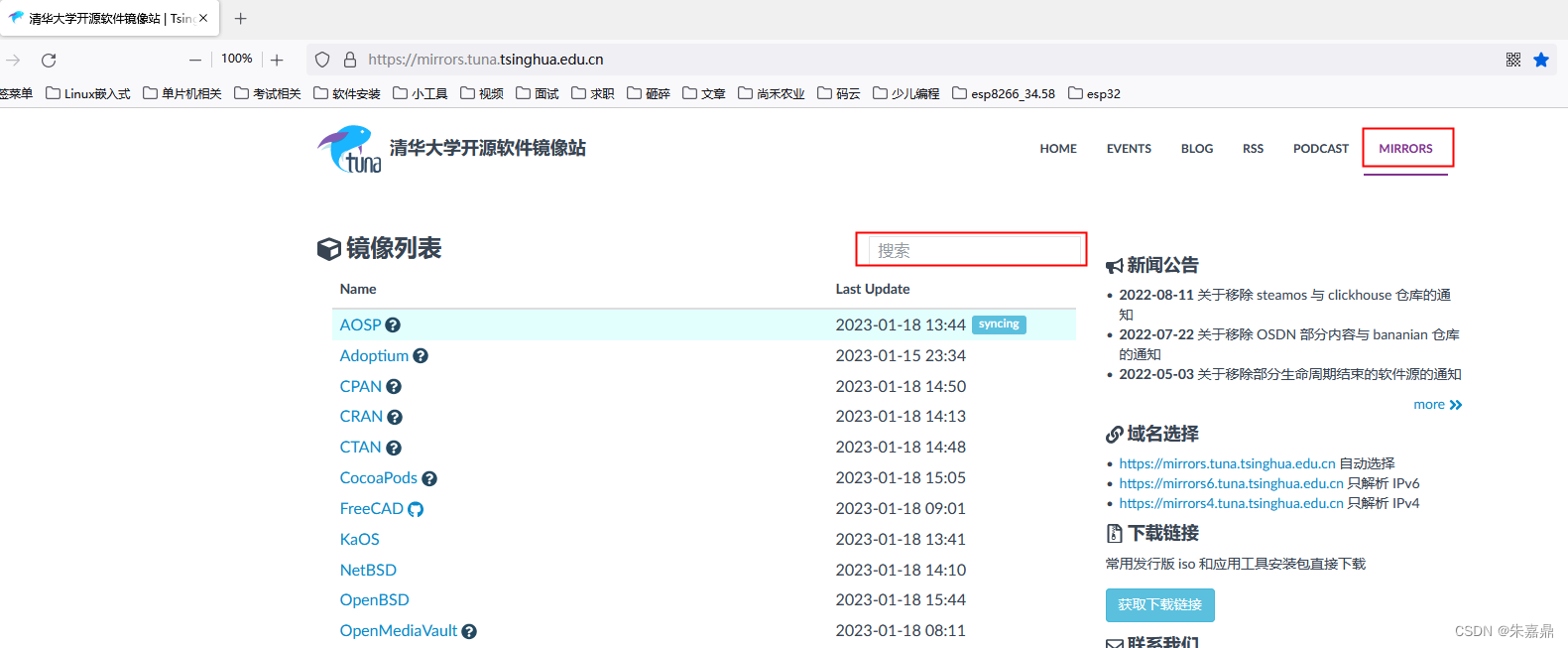This screenshot has height=648, width=1568.
Task: Open the OpenBSD mirror link
Action: pos(374,600)
